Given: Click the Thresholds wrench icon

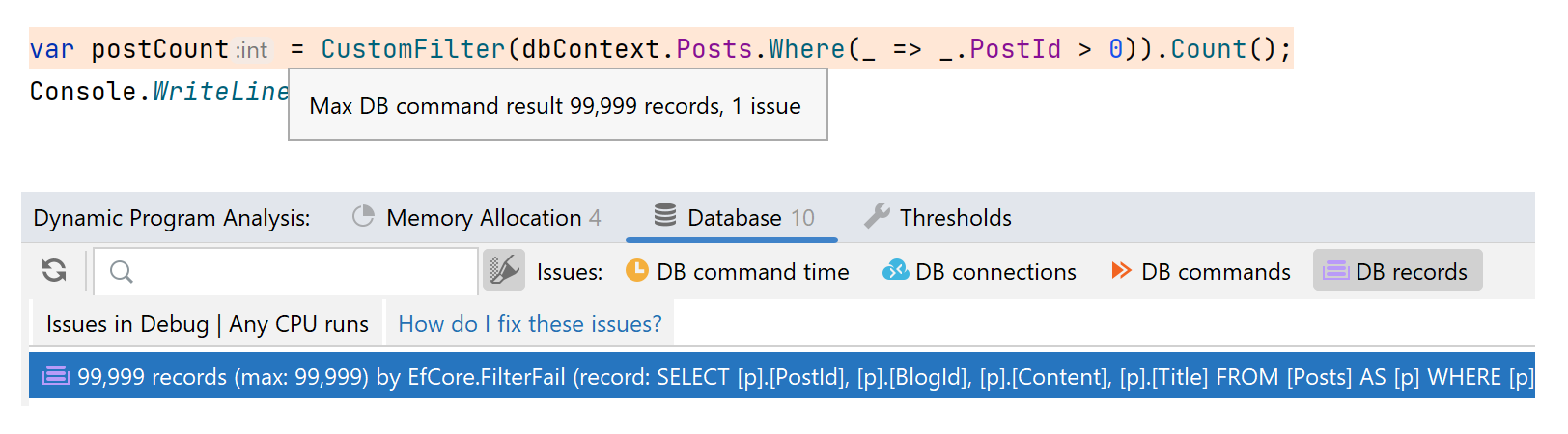Looking at the screenshot, I should (x=877, y=217).
